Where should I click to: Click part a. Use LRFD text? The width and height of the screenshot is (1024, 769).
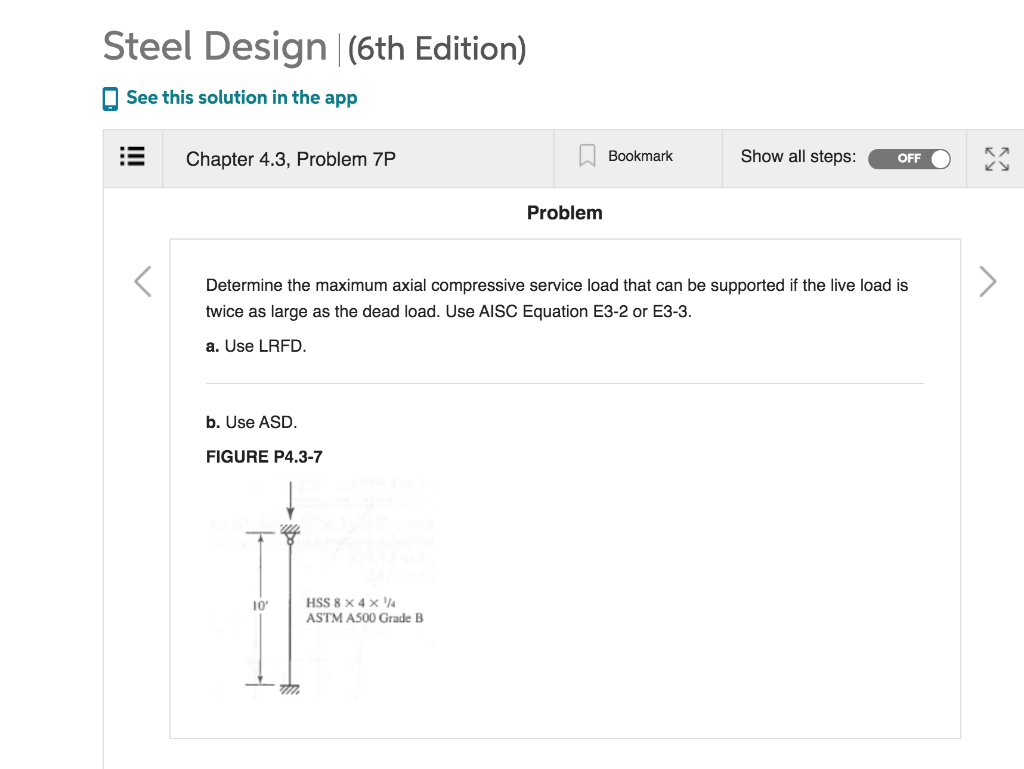click(256, 346)
